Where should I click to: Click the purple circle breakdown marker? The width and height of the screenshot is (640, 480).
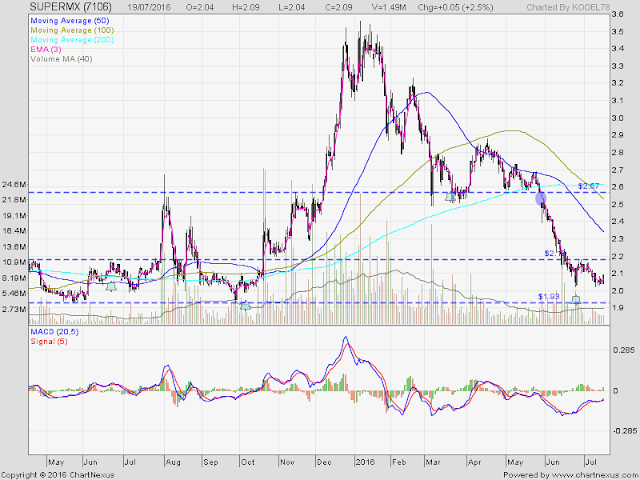(x=540, y=198)
